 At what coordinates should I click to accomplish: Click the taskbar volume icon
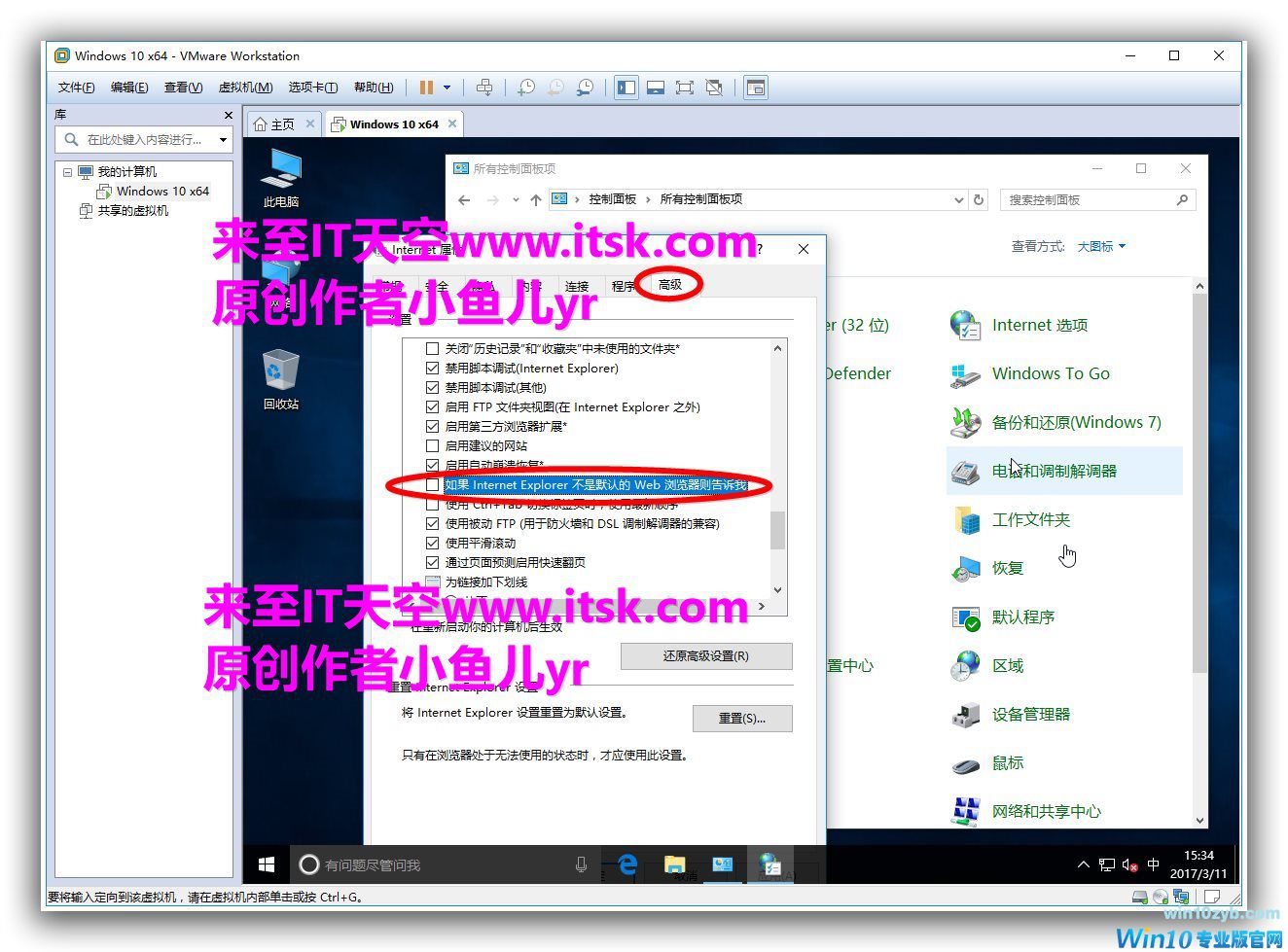[x=1129, y=864]
